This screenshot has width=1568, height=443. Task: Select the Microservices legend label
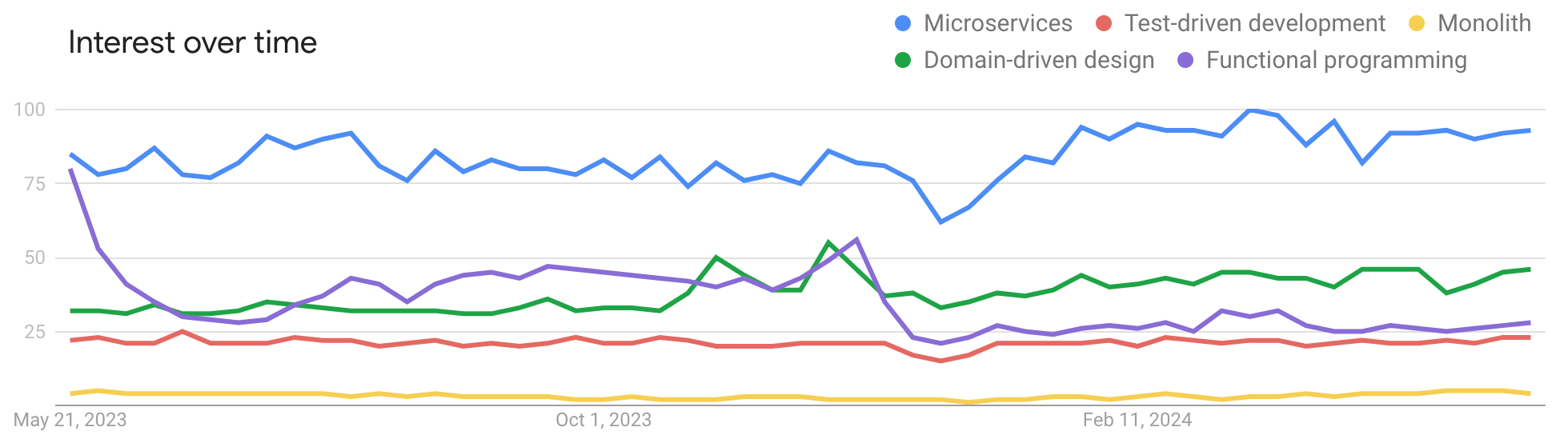[x=997, y=24]
